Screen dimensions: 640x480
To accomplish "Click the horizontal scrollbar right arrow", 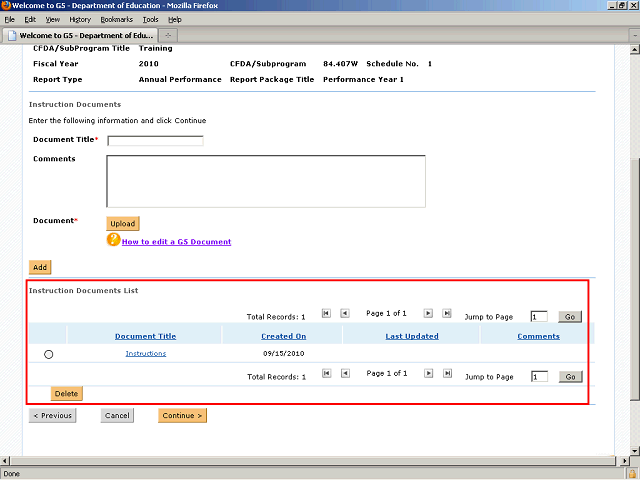I will point(625,461).
